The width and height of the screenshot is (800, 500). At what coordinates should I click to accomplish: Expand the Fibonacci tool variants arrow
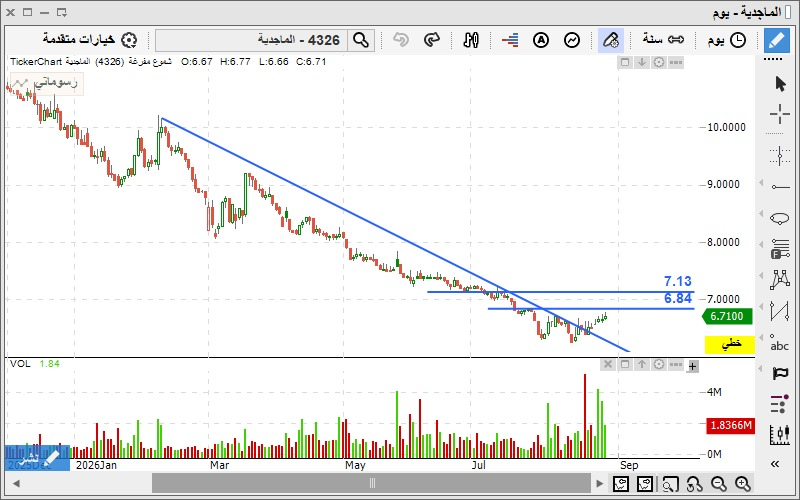pyautogui.click(x=762, y=244)
